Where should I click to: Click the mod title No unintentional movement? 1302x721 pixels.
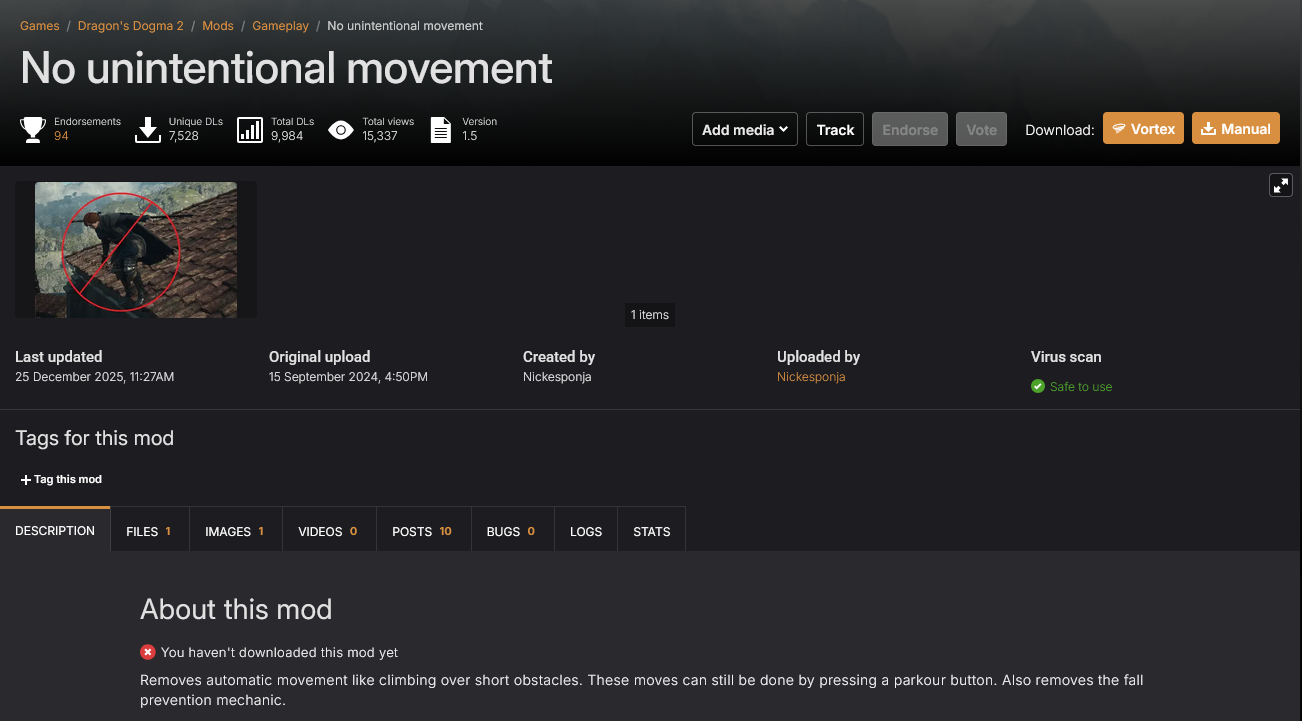286,68
